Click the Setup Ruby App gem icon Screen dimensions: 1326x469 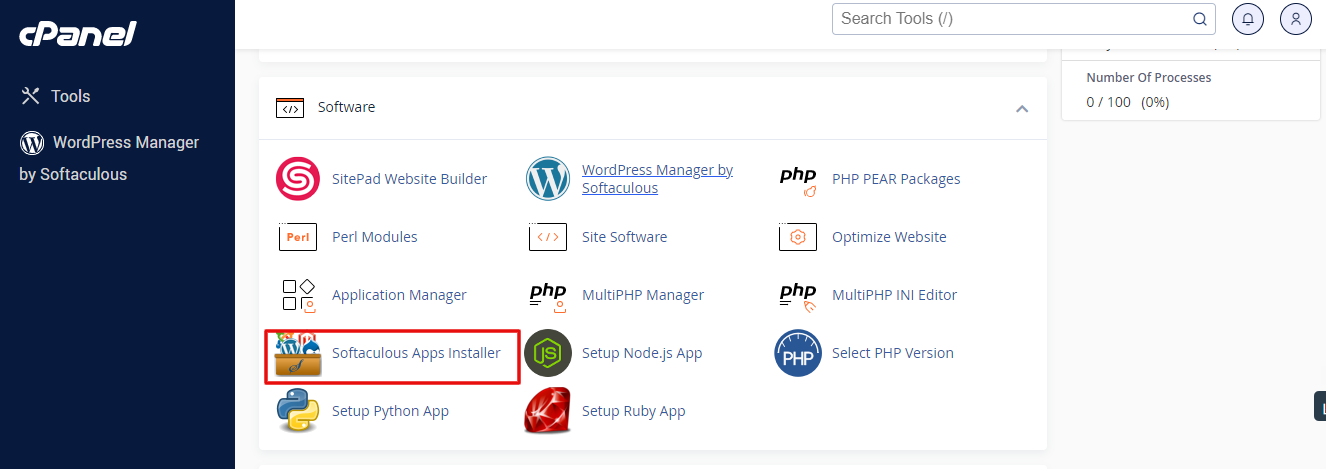coord(548,411)
